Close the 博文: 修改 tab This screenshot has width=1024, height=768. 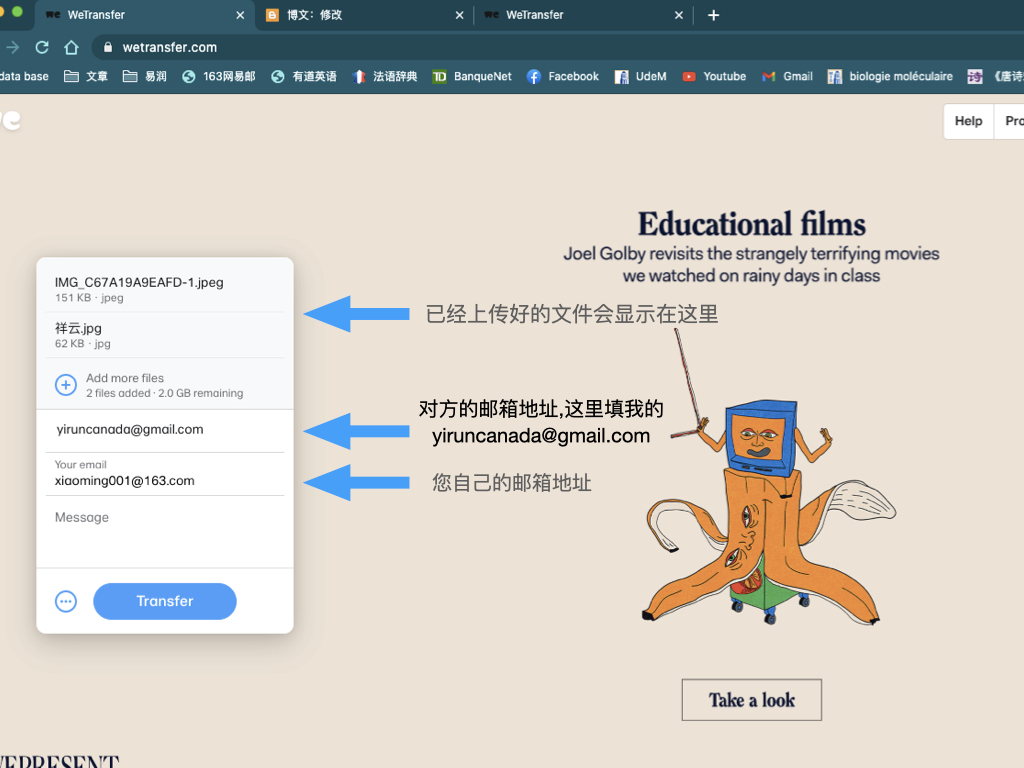click(460, 15)
